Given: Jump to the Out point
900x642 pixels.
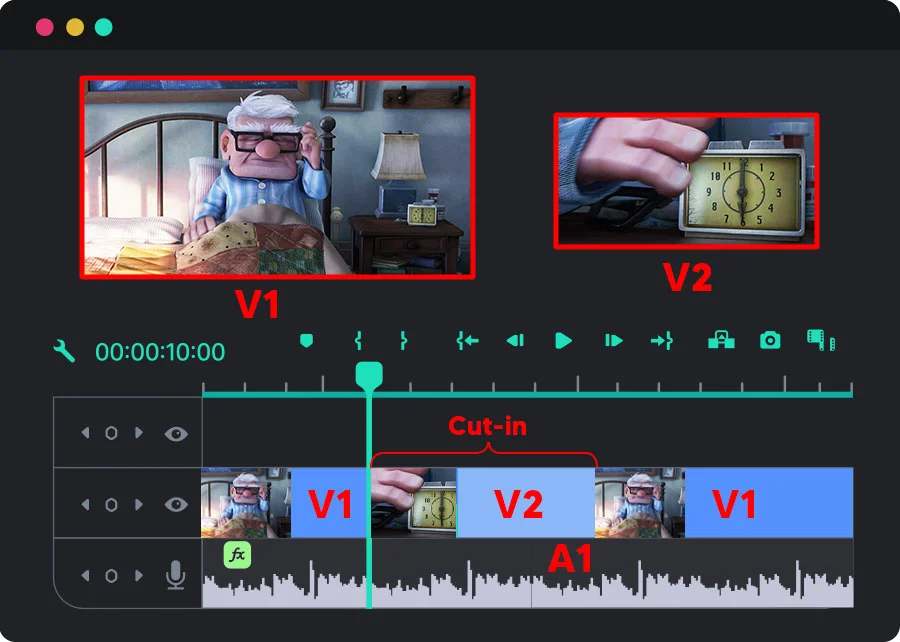Looking at the screenshot, I should (x=662, y=341).
